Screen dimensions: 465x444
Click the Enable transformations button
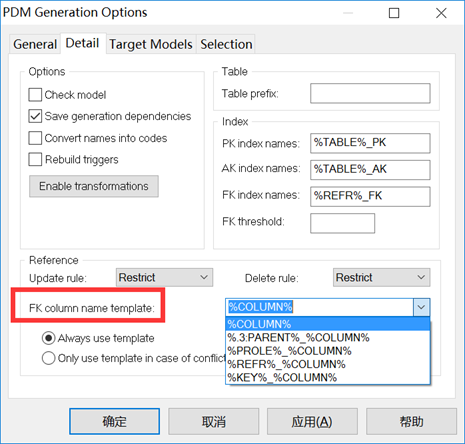tap(94, 186)
